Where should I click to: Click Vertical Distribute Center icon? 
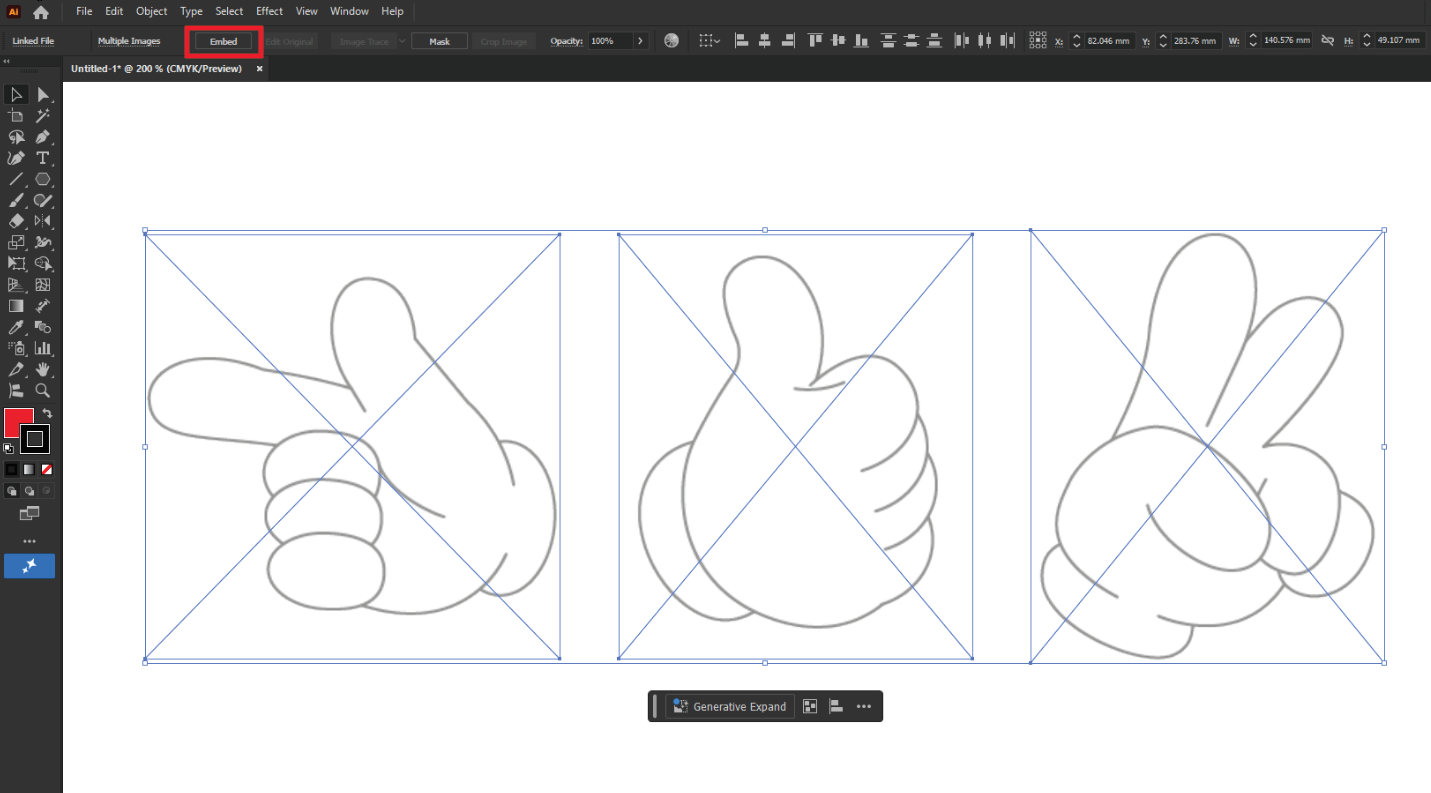click(911, 41)
